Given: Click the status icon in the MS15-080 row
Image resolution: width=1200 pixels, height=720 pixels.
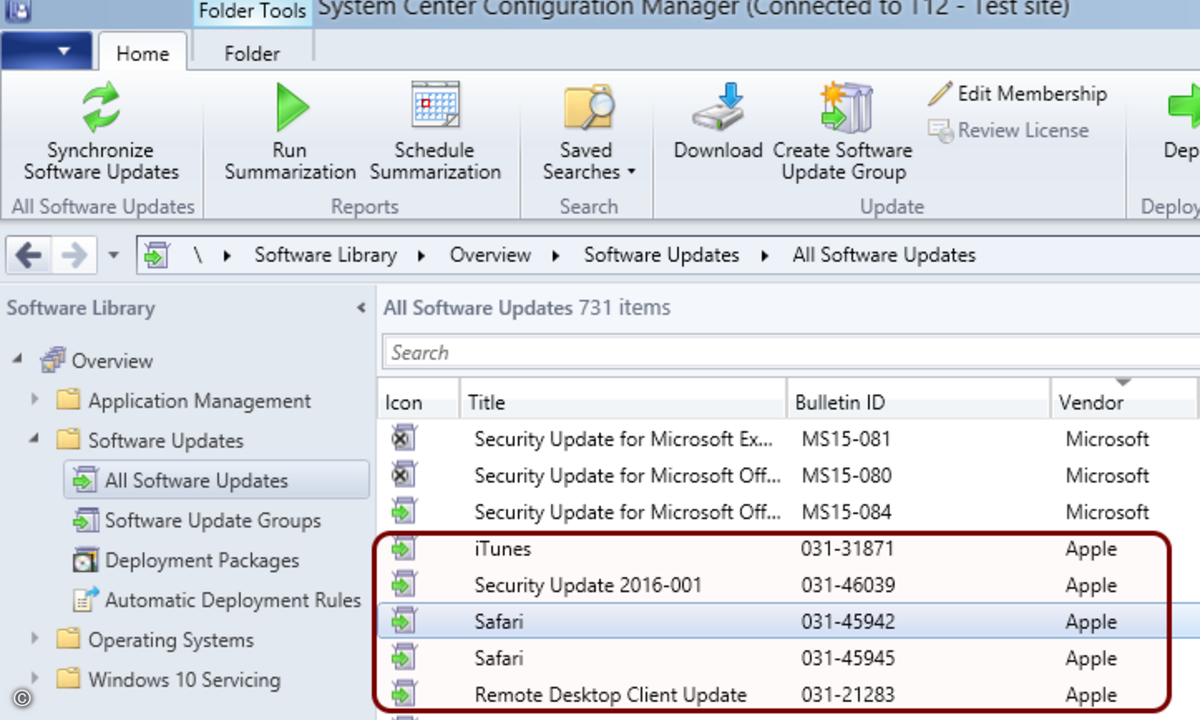Looking at the screenshot, I should click(403, 475).
